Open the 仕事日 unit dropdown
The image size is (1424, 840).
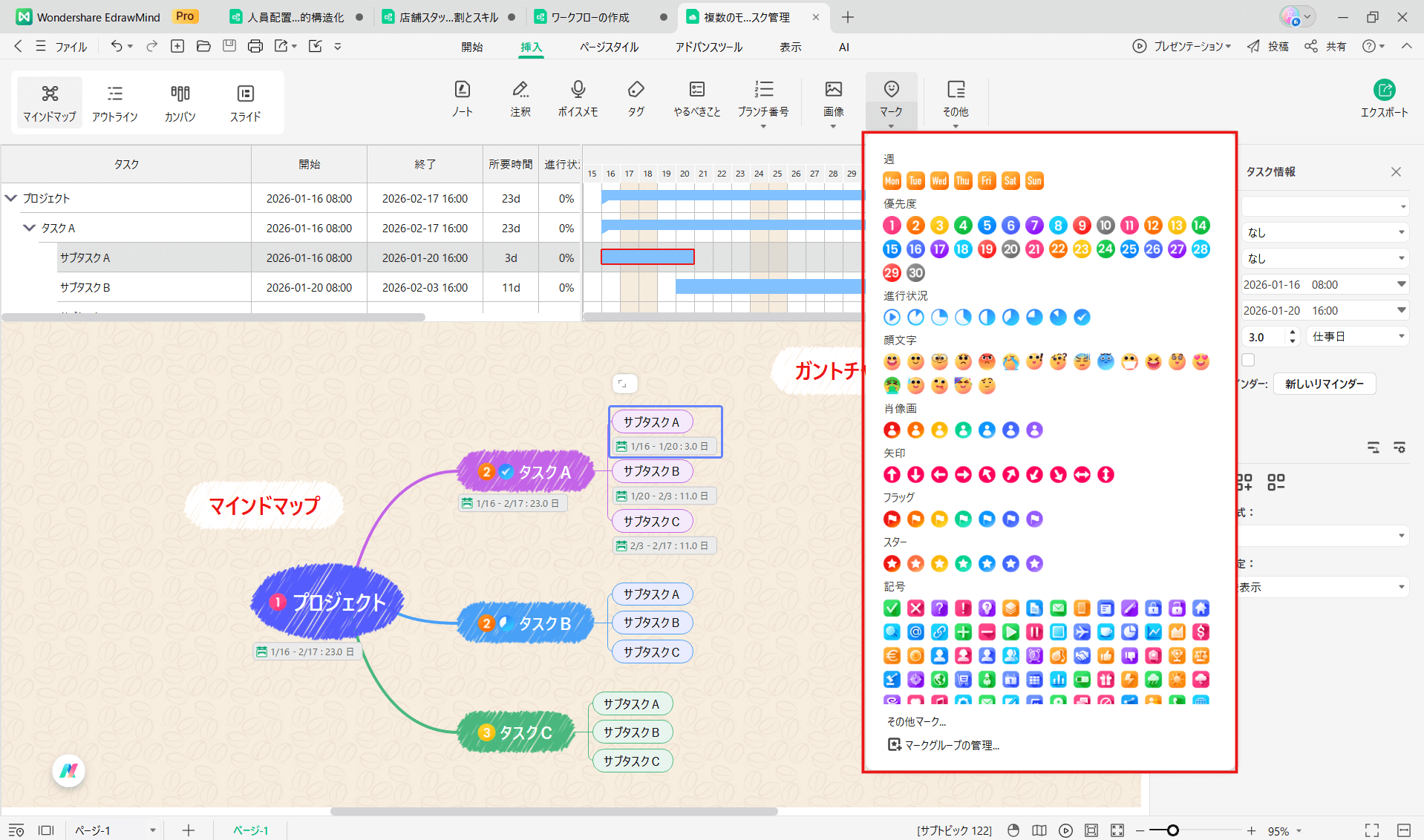tap(1358, 337)
